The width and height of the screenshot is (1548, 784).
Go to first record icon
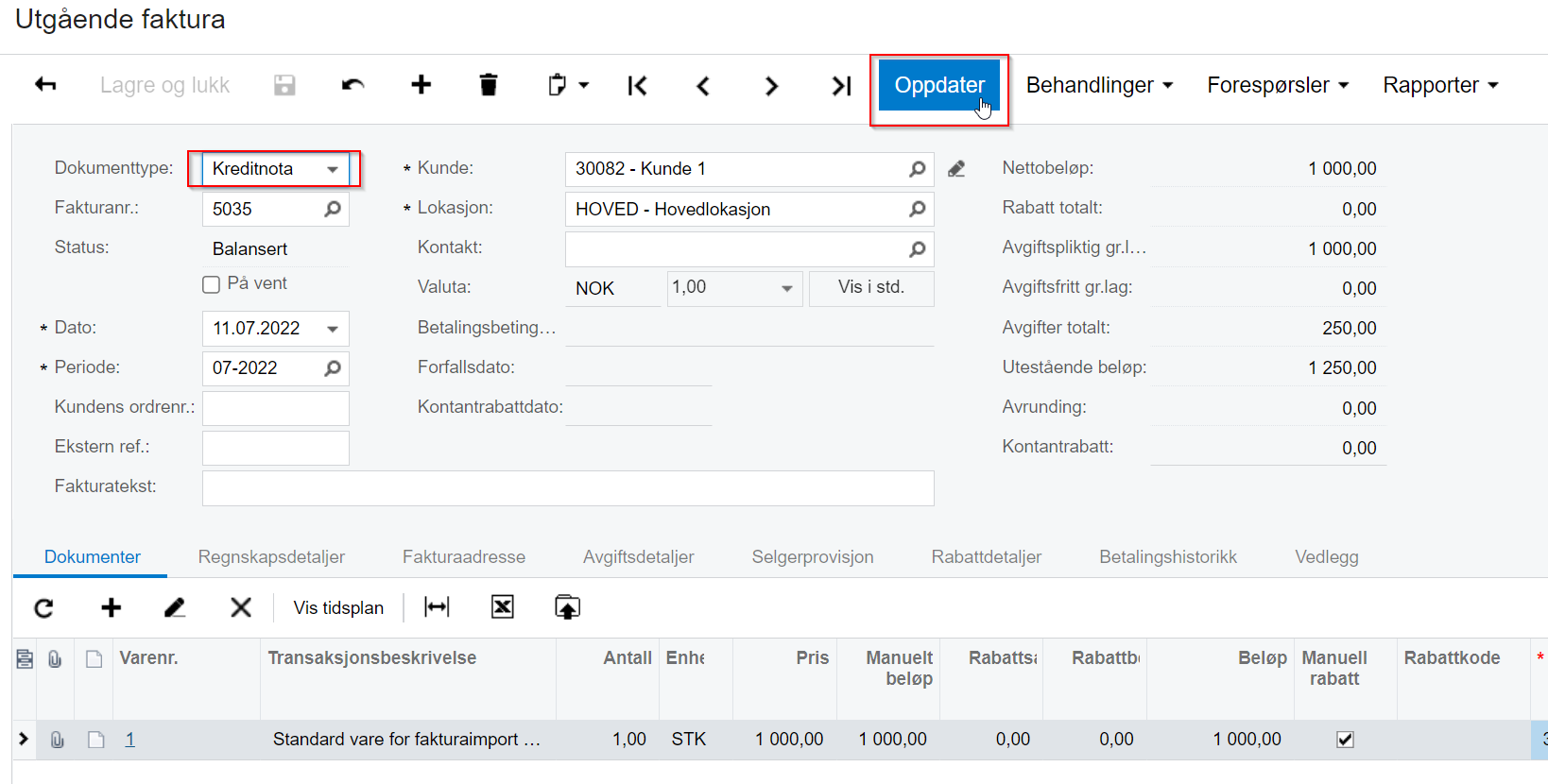638,86
